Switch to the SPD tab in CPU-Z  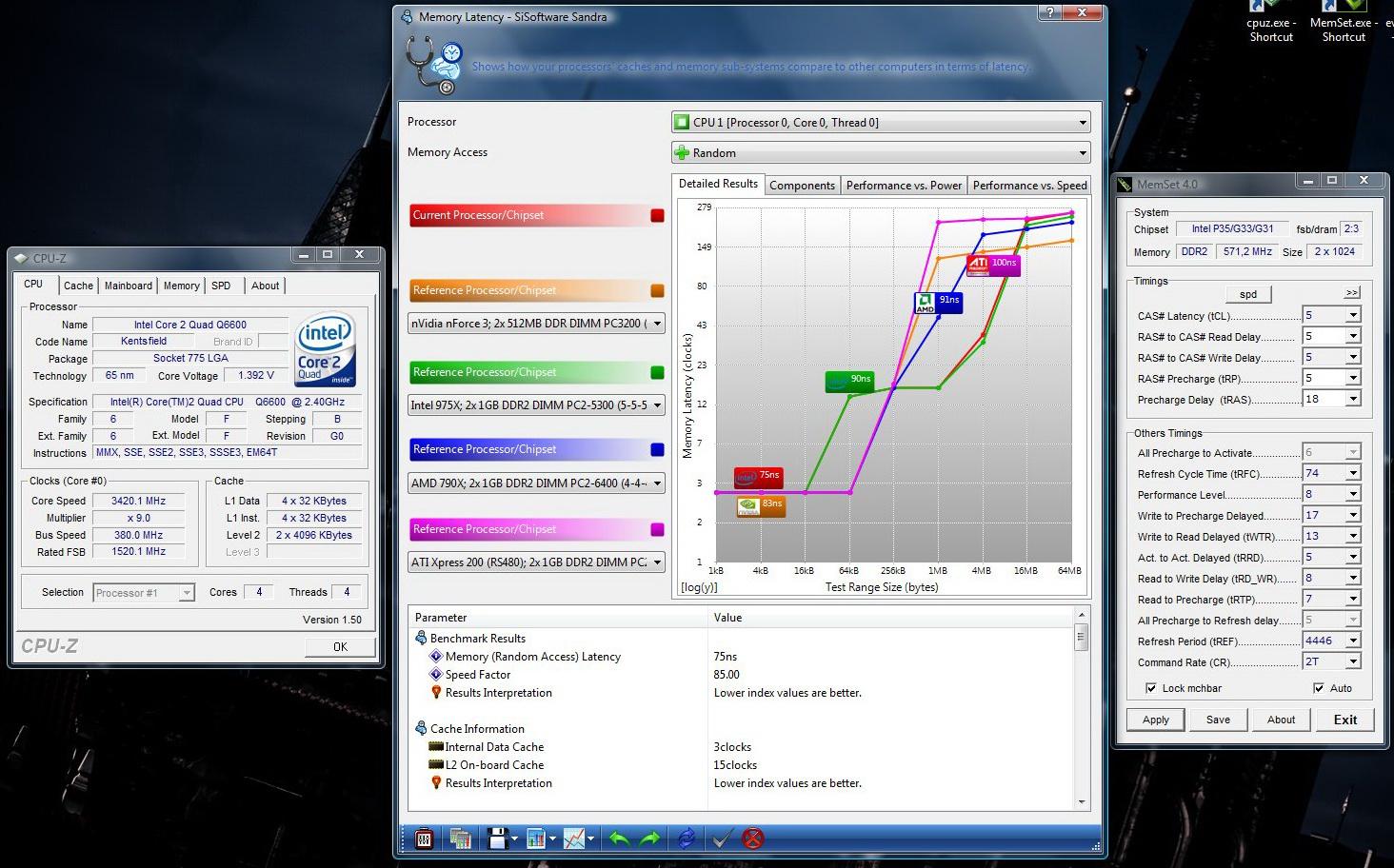[221, 286]
